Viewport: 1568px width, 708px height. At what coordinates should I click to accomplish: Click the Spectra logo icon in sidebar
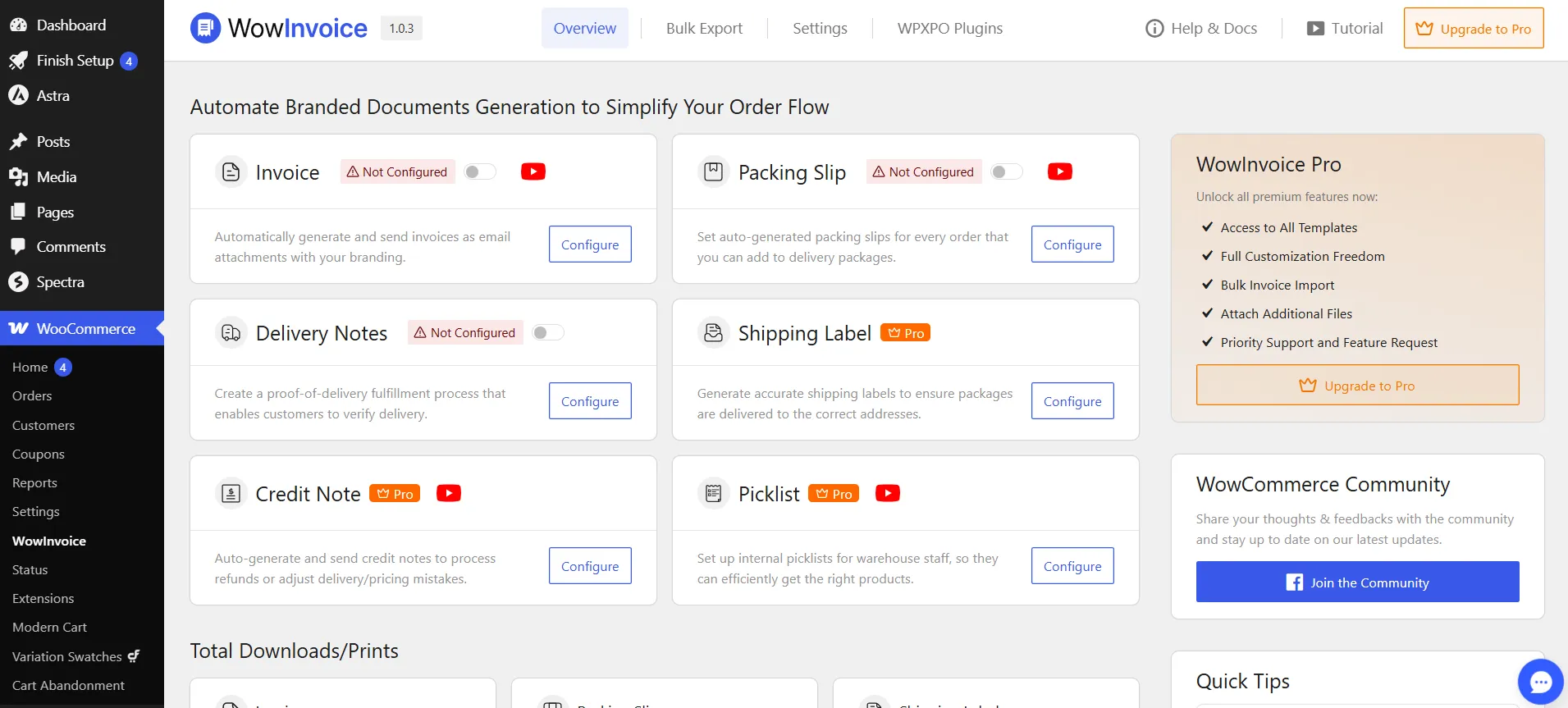coord(18,282)
